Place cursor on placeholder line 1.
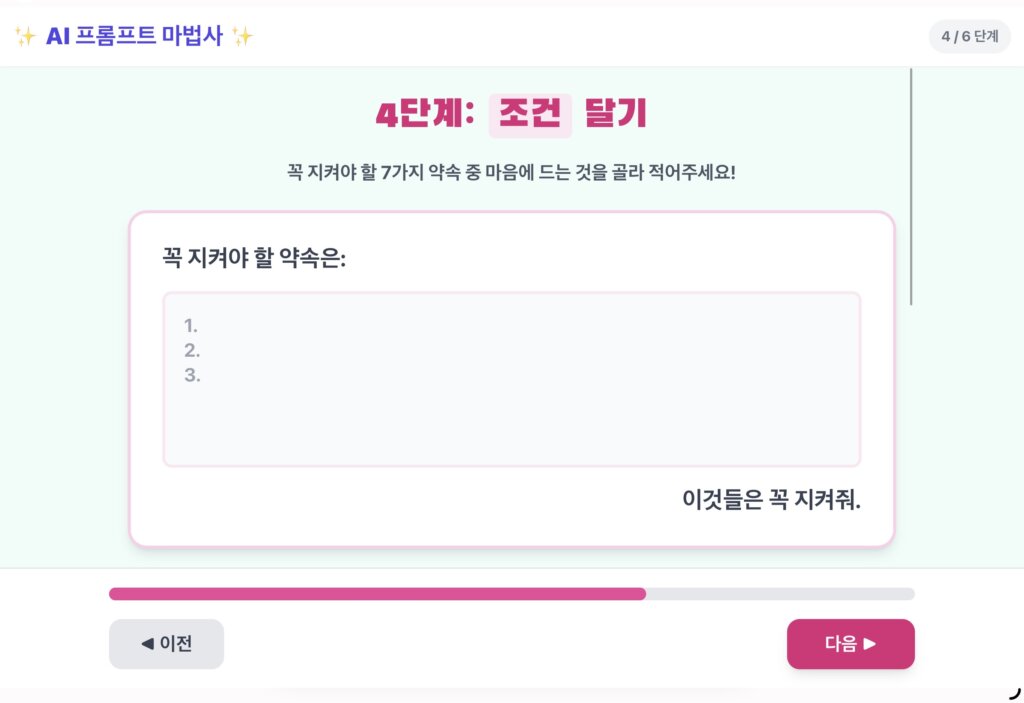 tap(191, 325)
